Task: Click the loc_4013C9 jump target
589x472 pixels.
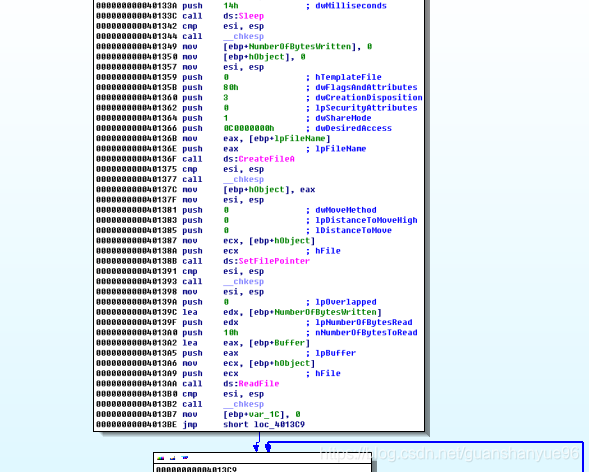Action: (x=279, y=425)
